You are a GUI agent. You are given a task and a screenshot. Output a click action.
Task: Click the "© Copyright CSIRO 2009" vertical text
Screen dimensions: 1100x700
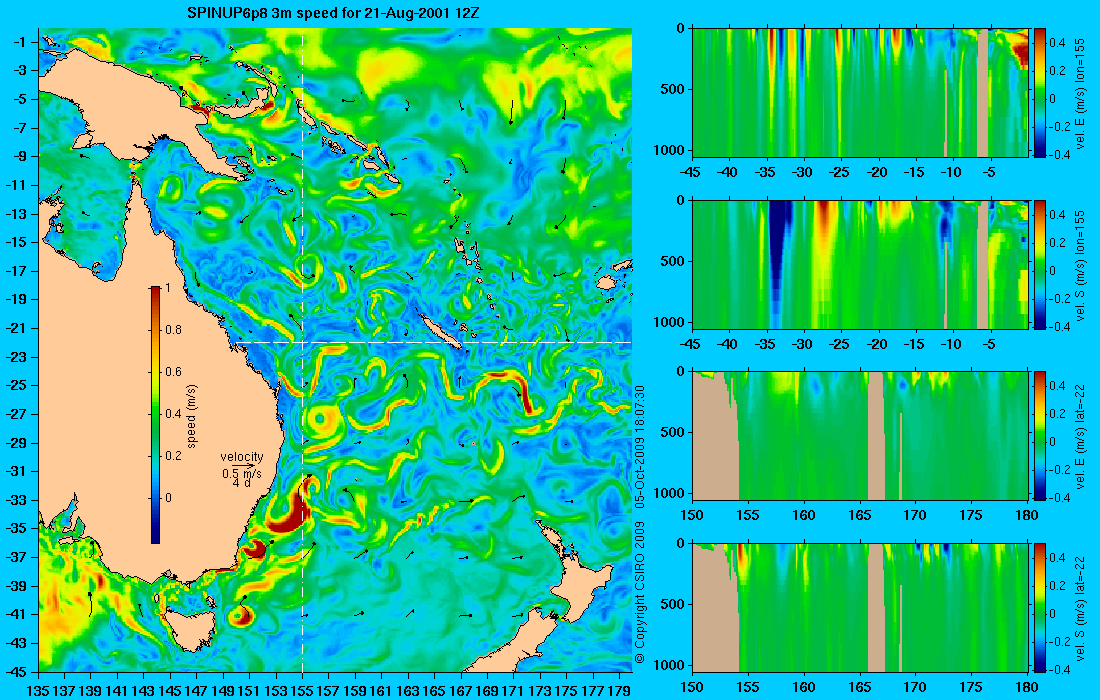pyautogui.click(x=639, y=593)
